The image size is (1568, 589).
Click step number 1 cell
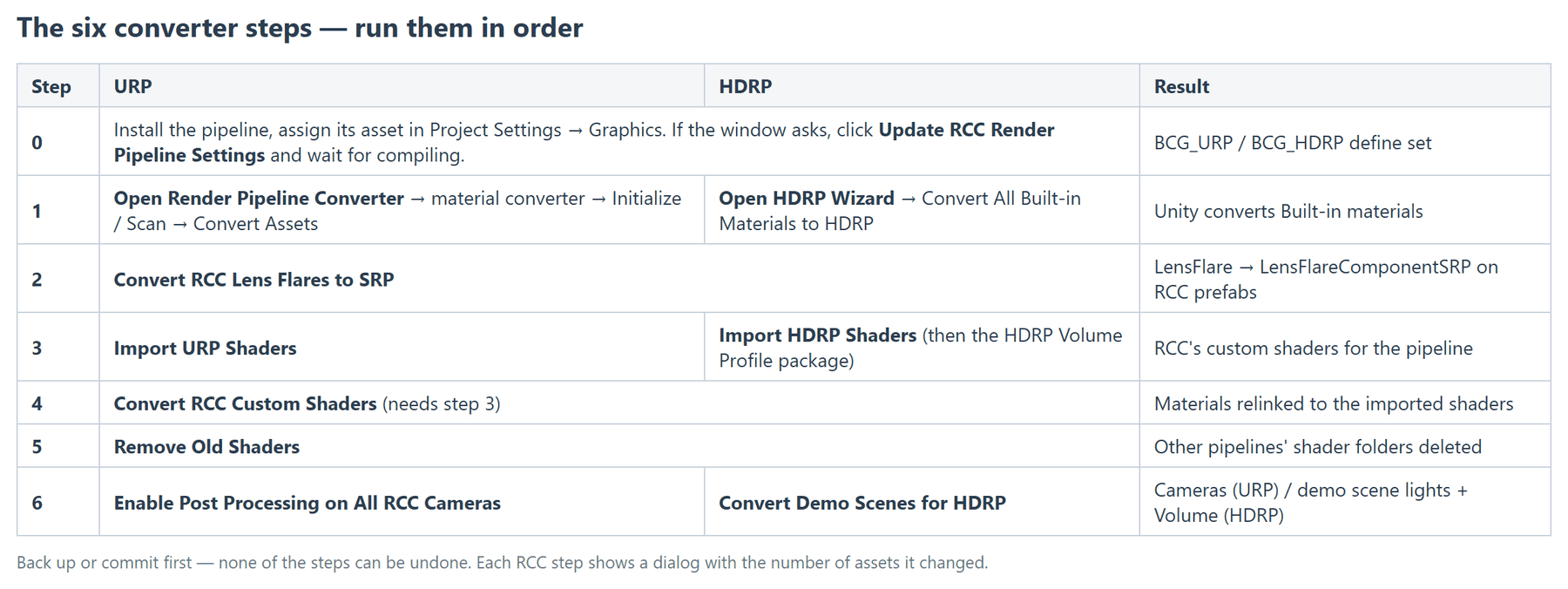58,211
